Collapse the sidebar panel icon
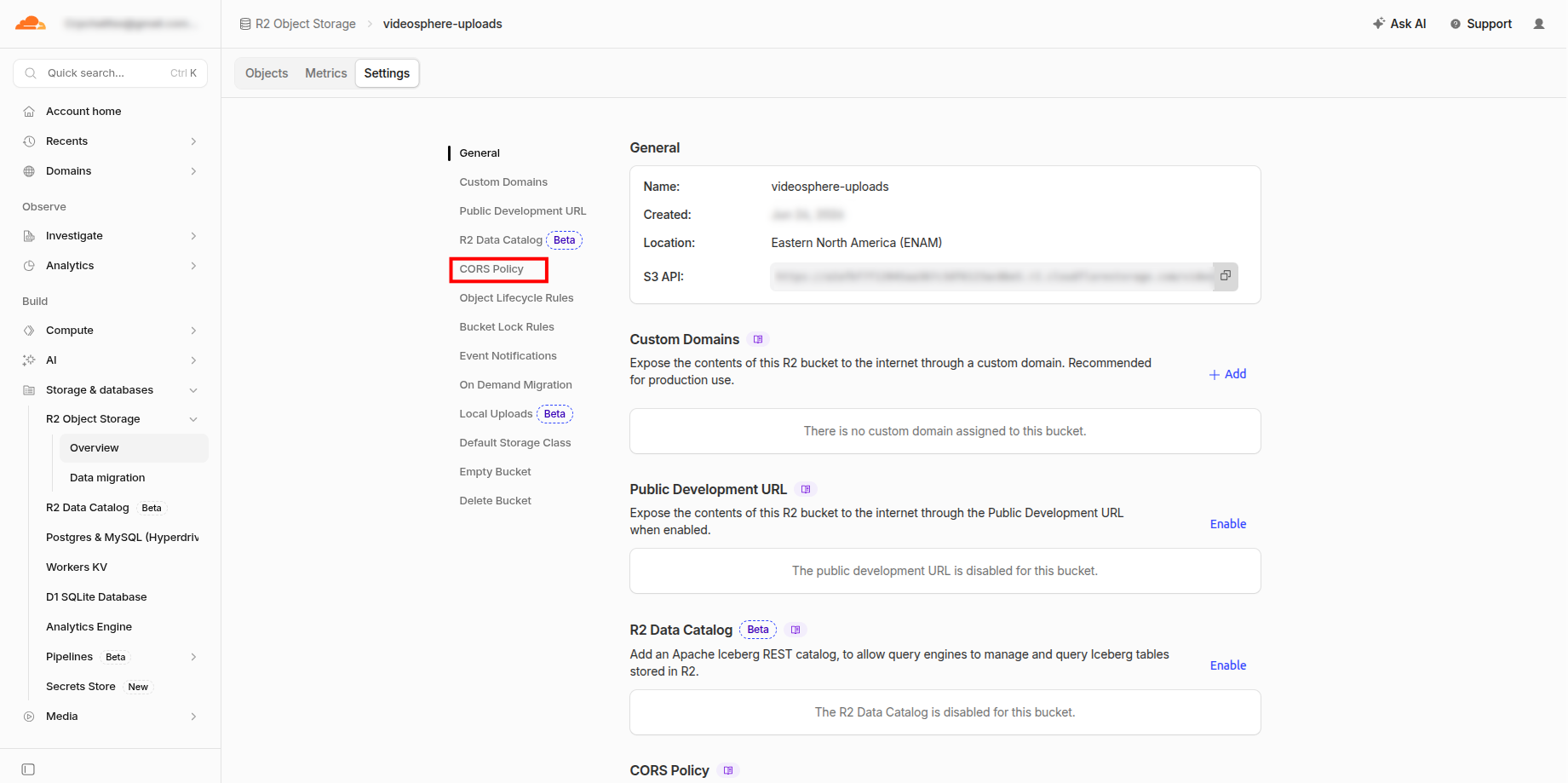 pyautogui.click(x=28, y=769)
